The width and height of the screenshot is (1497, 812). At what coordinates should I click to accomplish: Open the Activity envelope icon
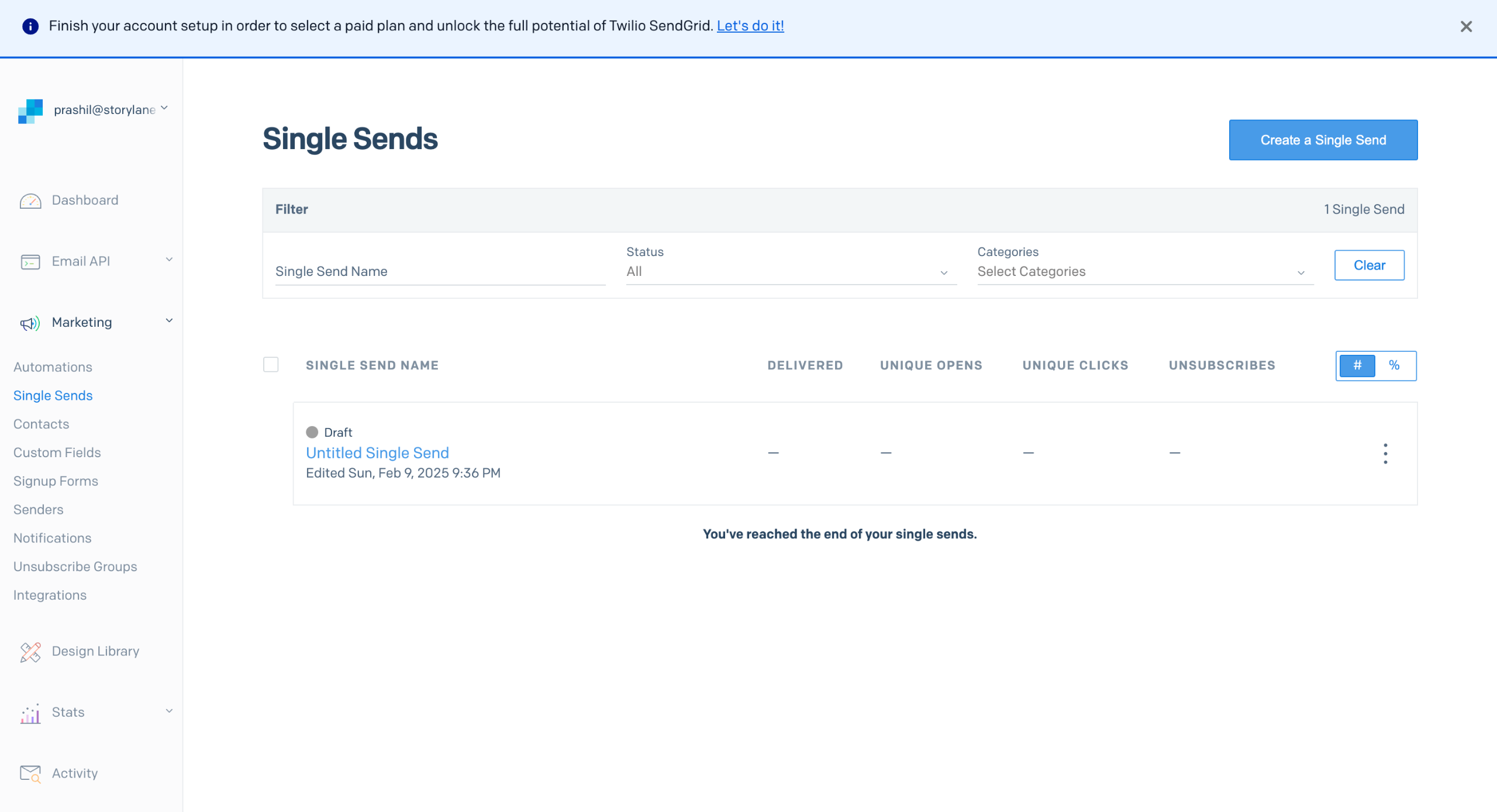click(x=30, y=773)
